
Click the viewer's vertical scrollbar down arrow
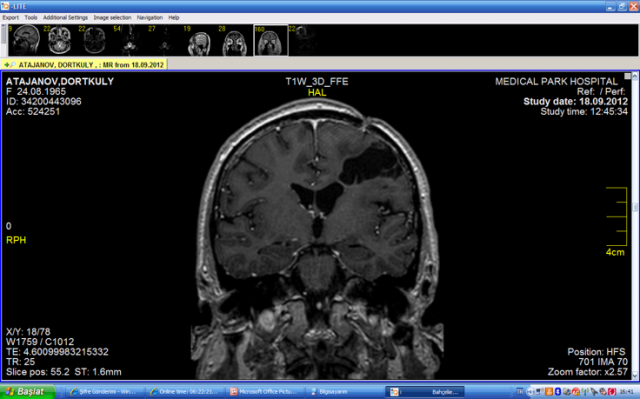[x=635, y=375]
